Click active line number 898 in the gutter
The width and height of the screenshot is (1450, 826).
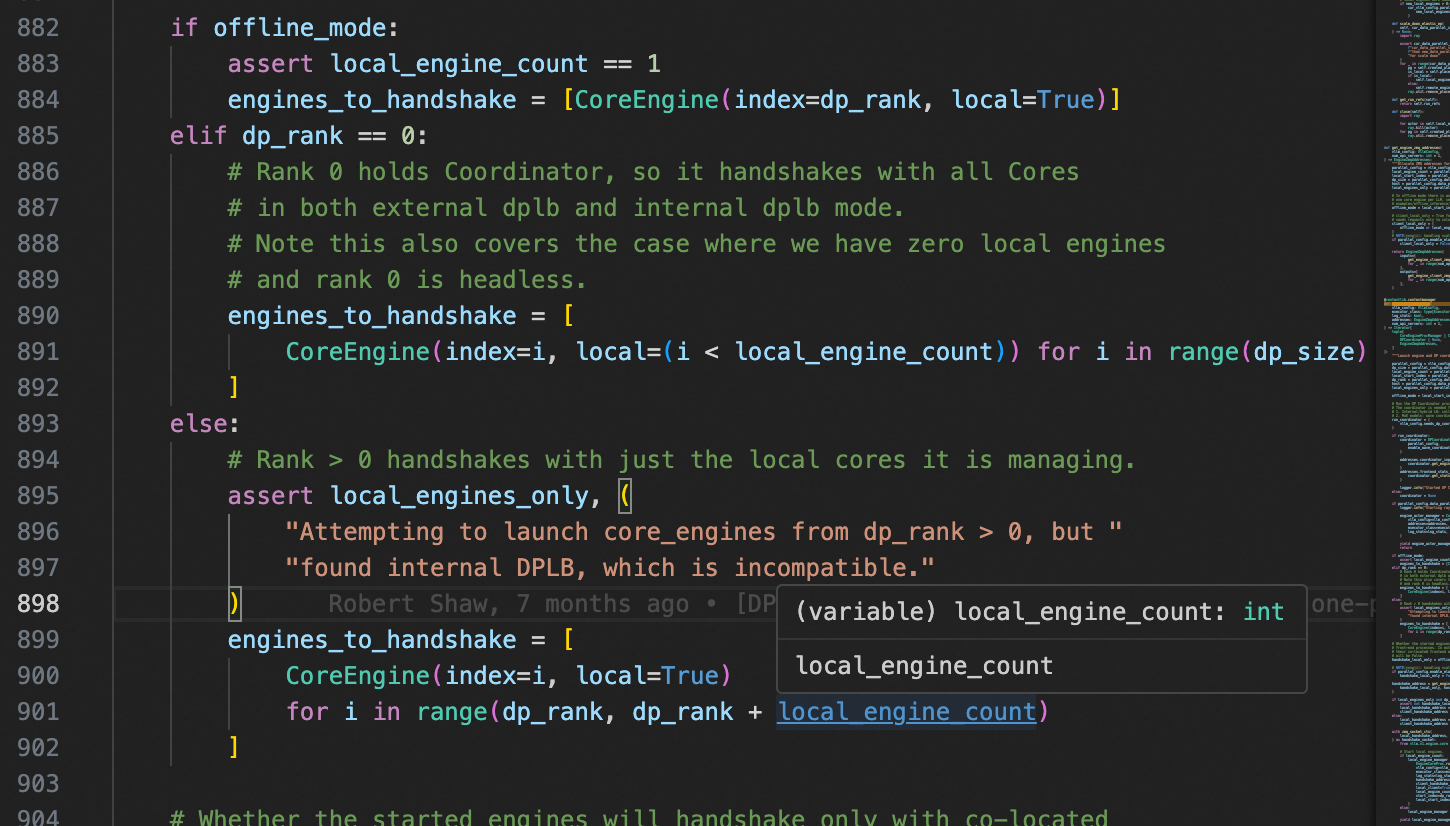[x=38, y=603]
